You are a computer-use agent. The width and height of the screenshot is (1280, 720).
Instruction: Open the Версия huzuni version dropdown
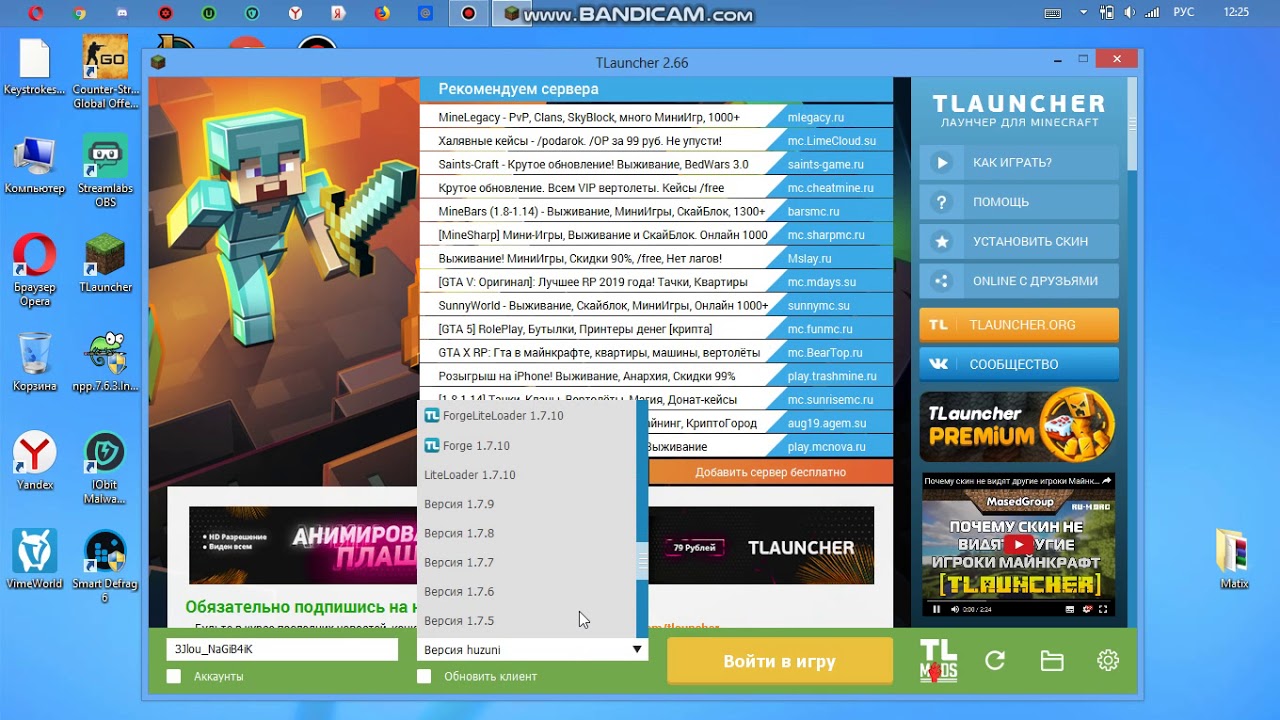[532, 650]
